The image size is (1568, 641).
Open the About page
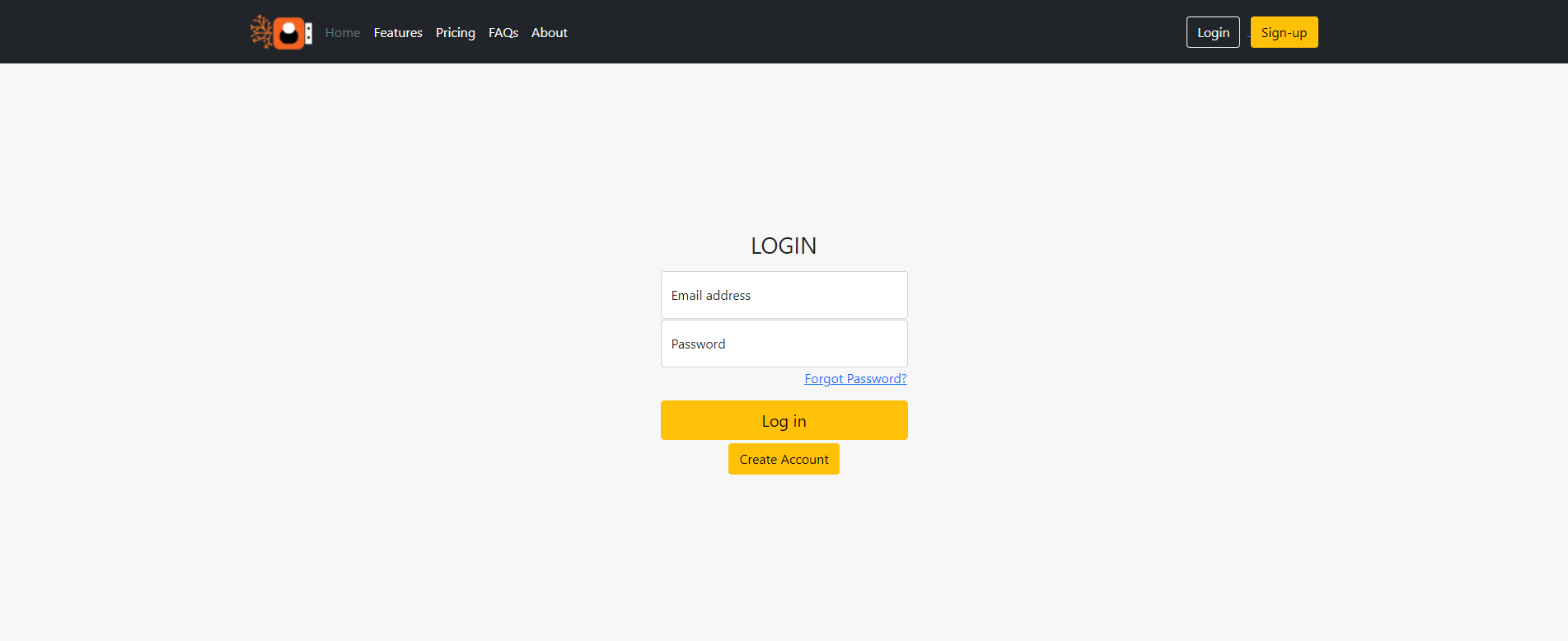[x=549, y=33]
